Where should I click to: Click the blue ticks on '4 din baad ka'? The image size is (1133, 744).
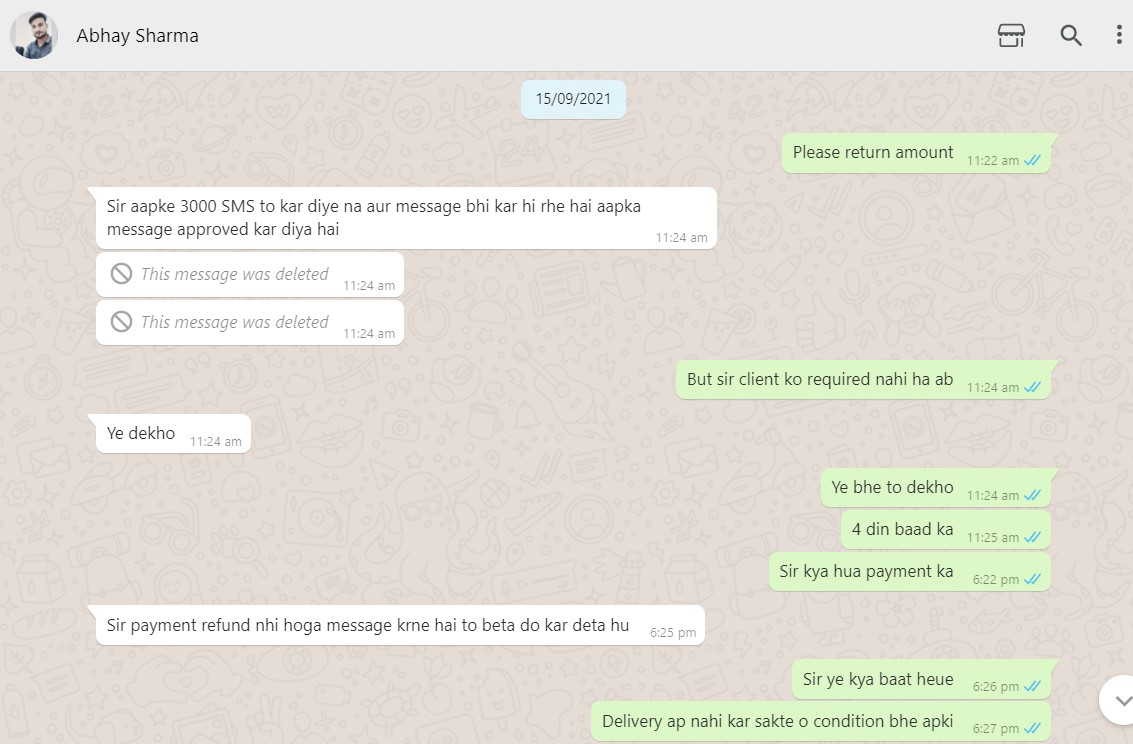point(1033,537)
